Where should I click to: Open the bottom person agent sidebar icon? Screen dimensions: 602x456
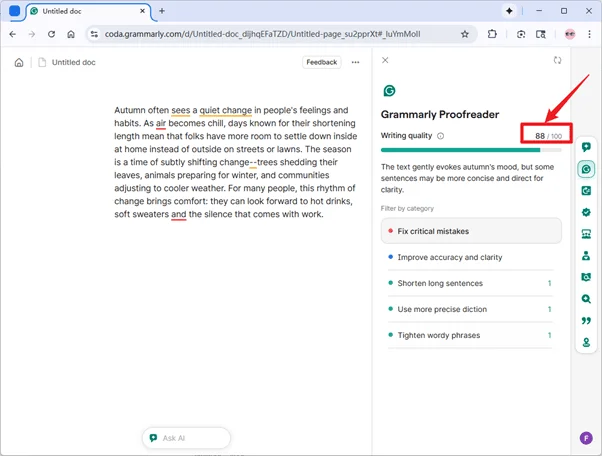(x=586, y=342)
